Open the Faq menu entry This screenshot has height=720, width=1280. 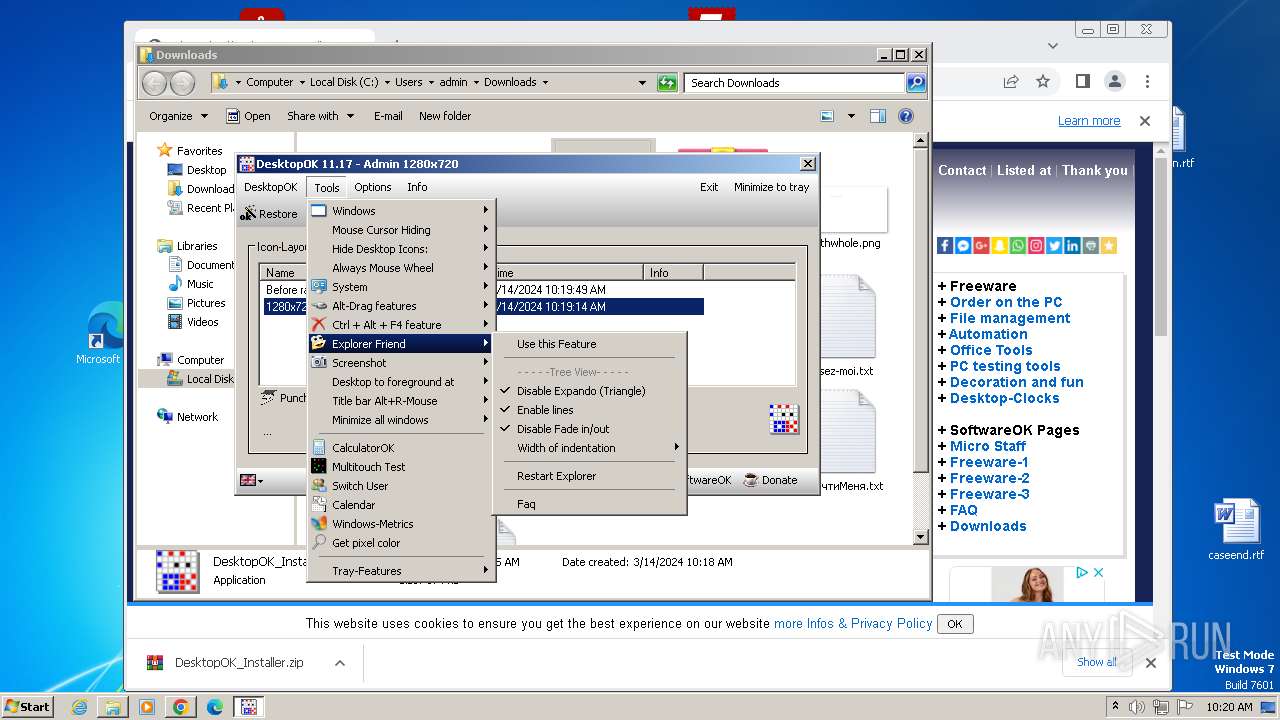[590, 504]
